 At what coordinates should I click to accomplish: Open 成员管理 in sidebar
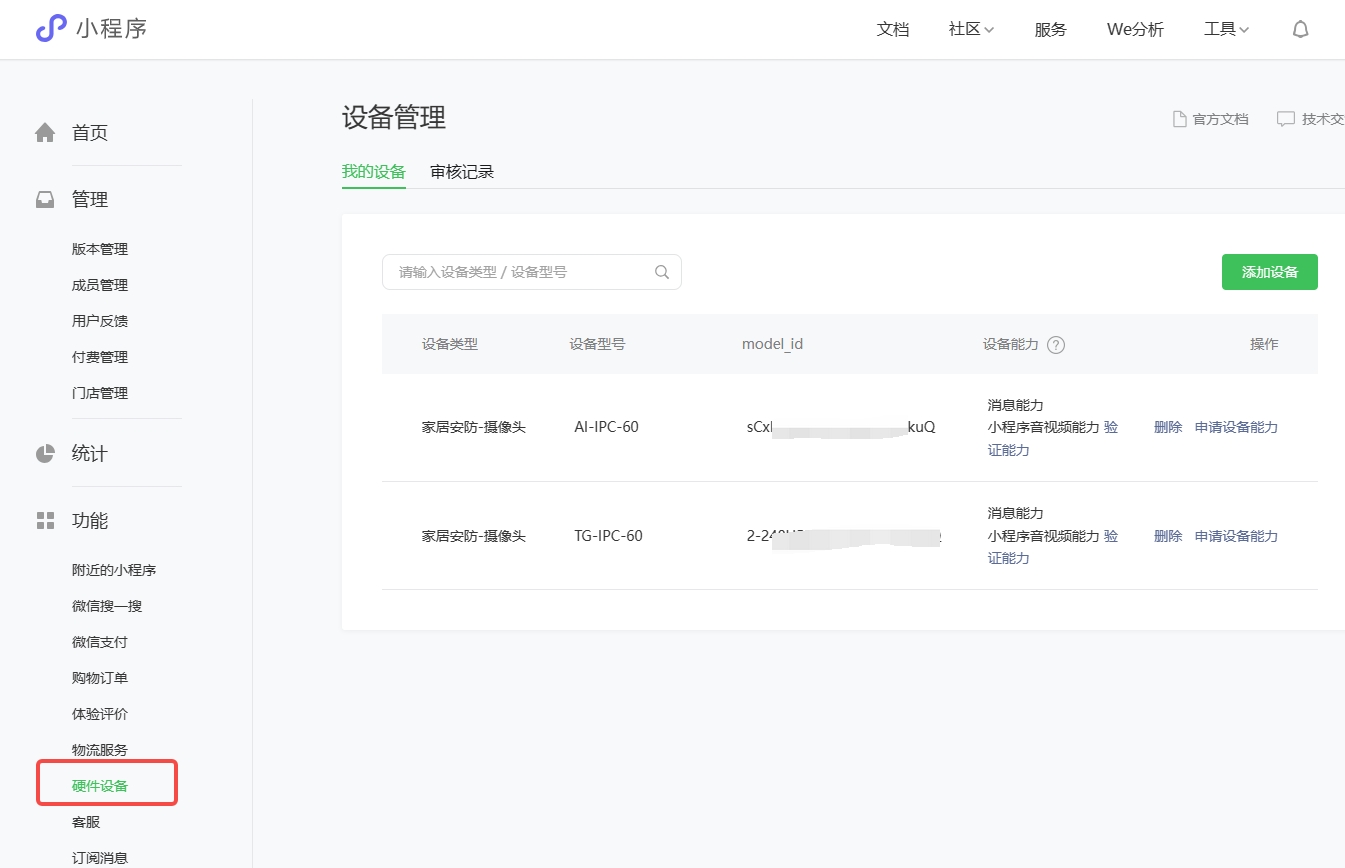[x=100, y=285]
